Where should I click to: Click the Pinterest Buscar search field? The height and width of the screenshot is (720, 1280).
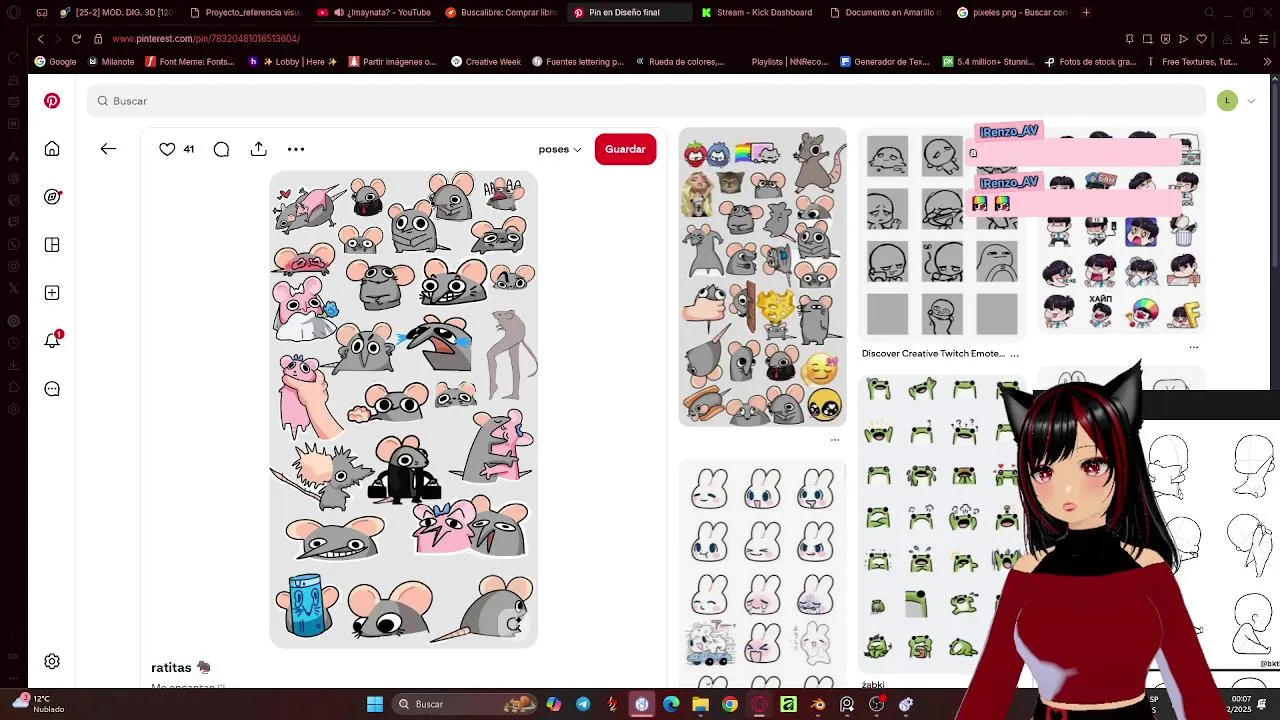pos(646,101)
